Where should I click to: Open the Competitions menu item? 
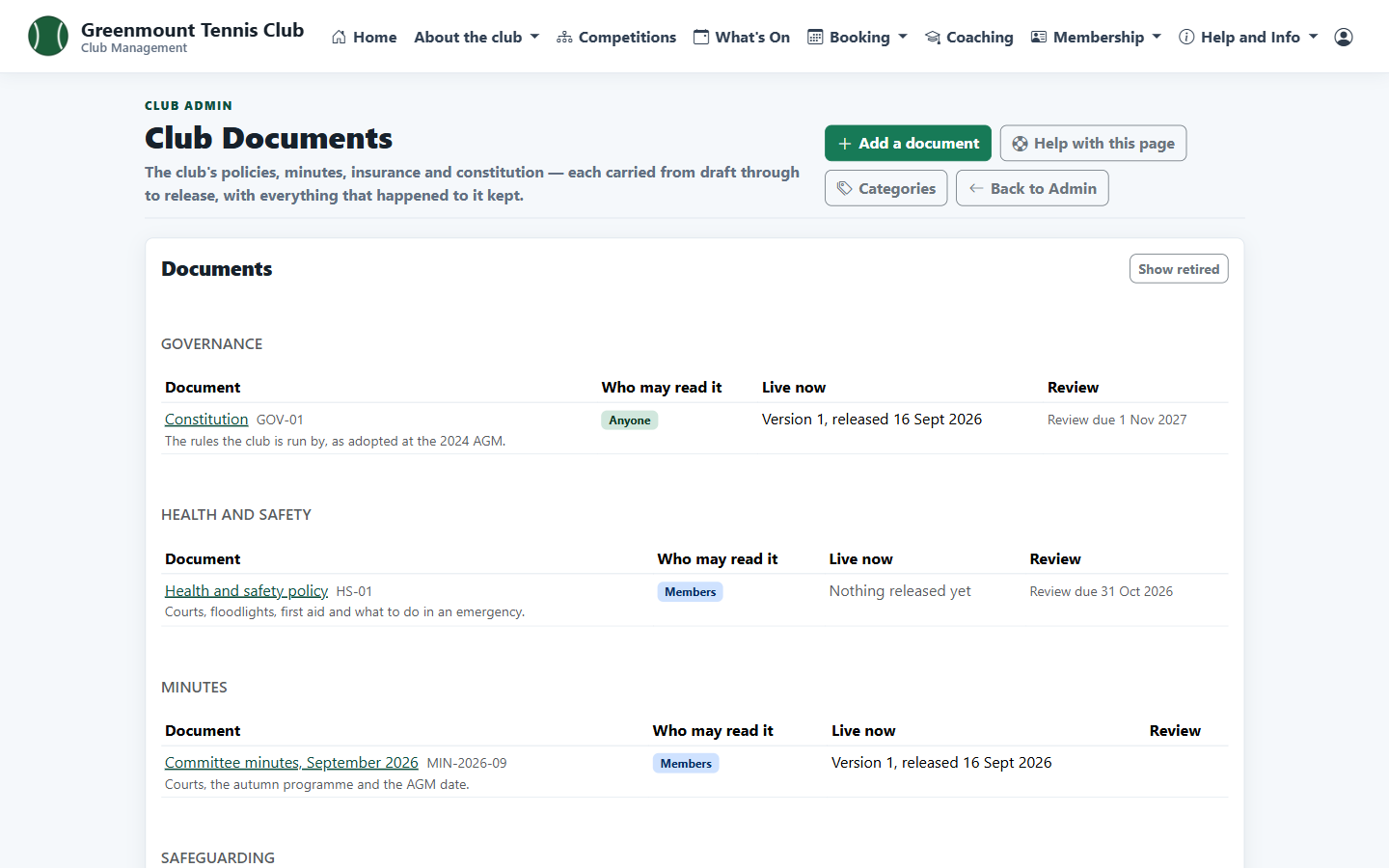coord(616,37)
